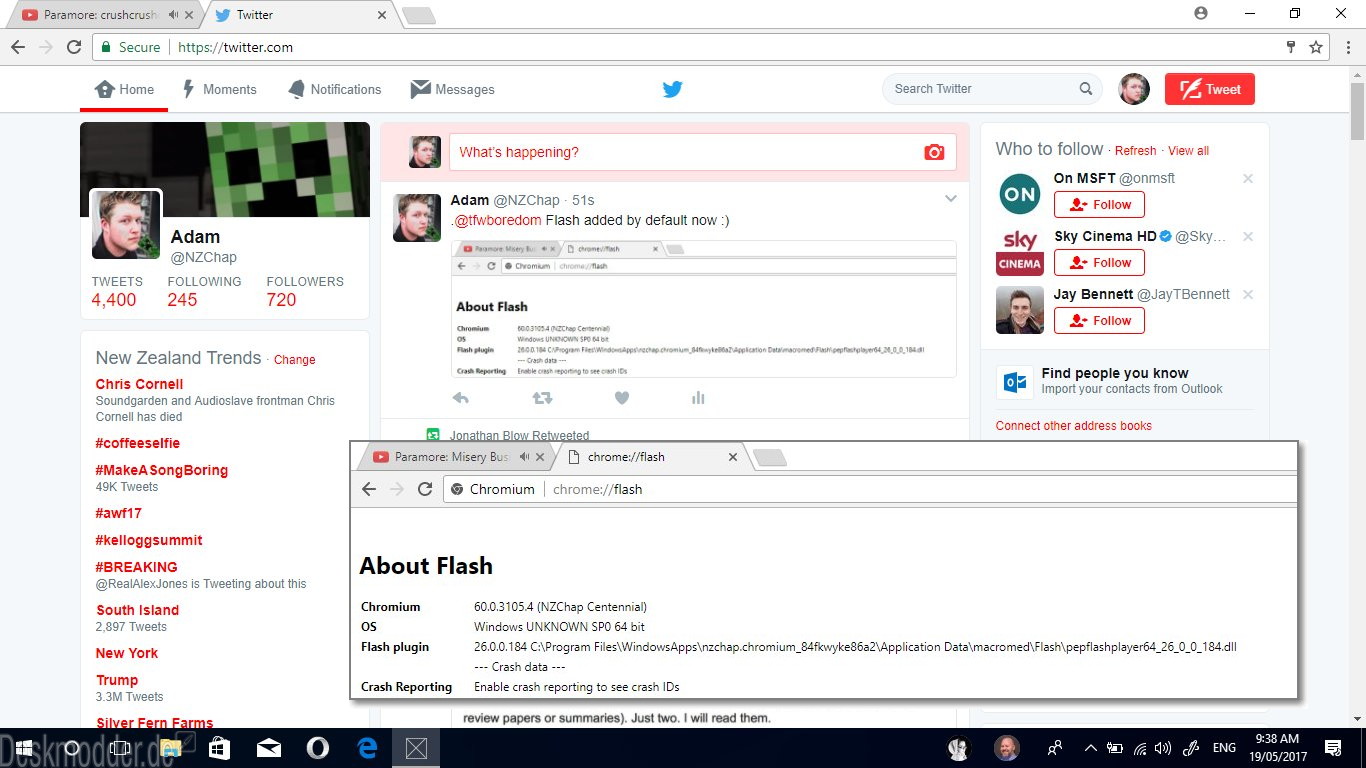Show hidden system tray icons chevron
The height and width of the screenshot is (768, 1366).
[x=1091, y=748]
